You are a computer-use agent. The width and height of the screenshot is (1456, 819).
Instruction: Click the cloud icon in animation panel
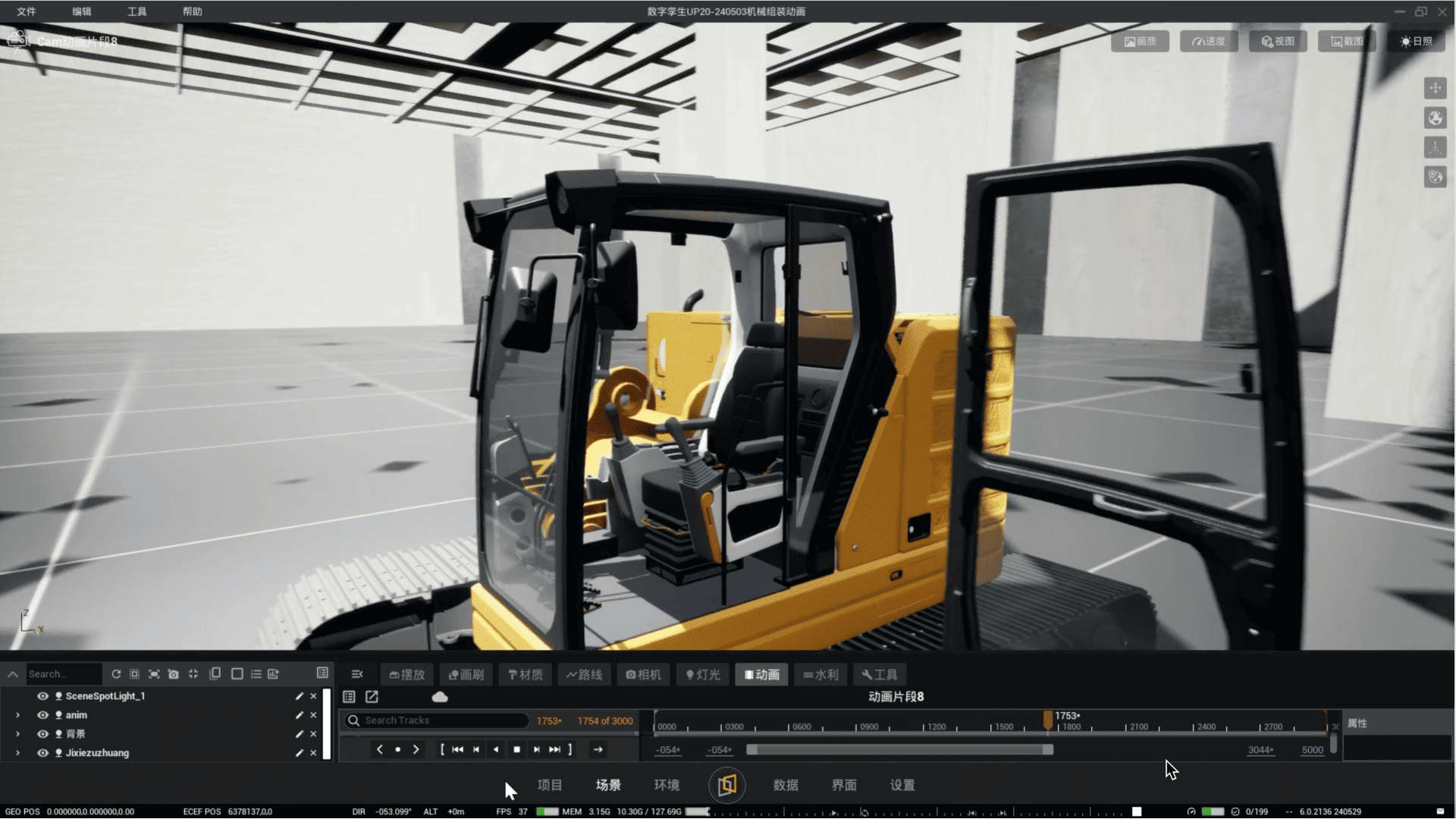[x=440, y=697]
